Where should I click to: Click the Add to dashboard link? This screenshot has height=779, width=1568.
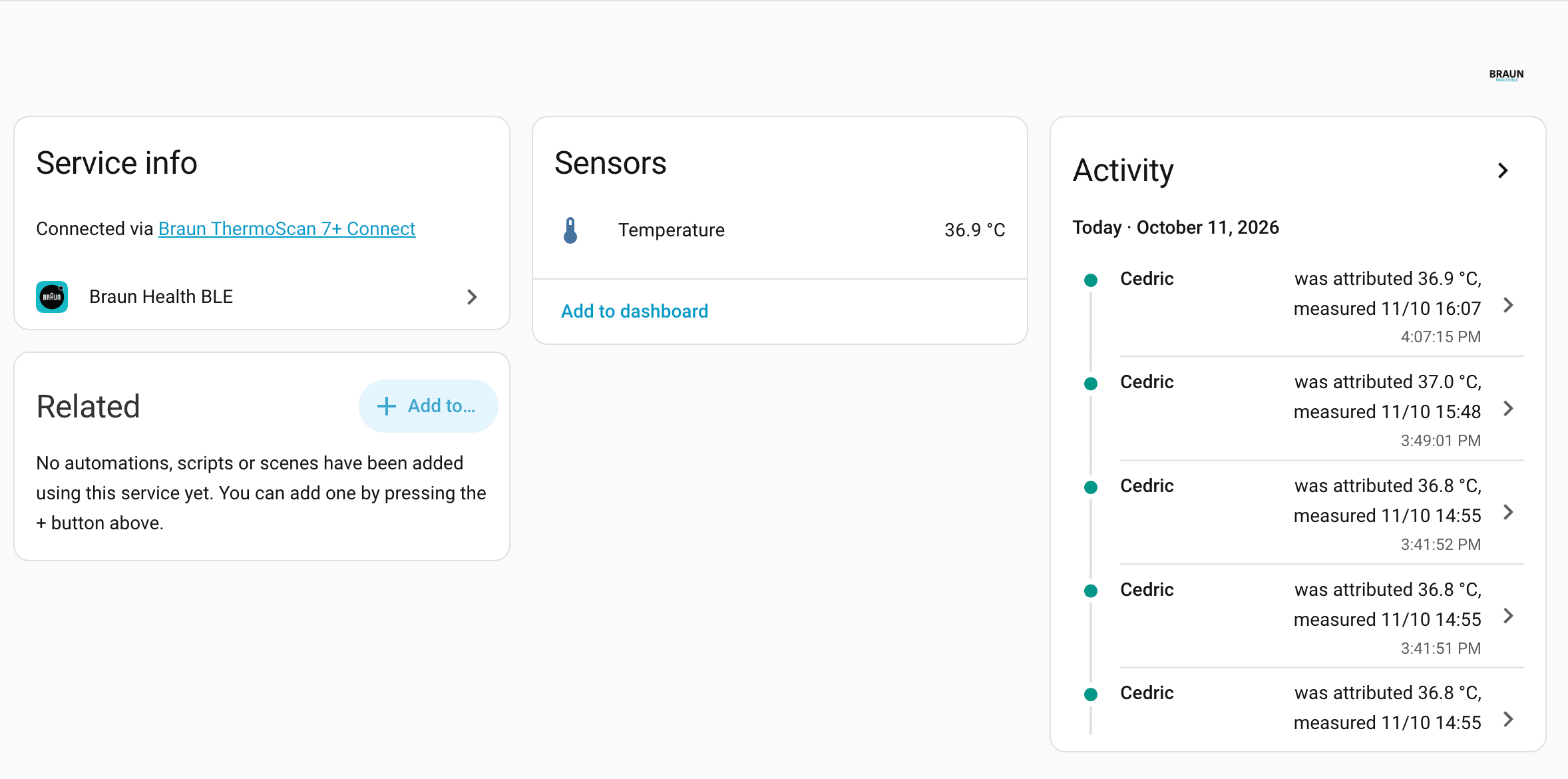[x=634, y=311]
